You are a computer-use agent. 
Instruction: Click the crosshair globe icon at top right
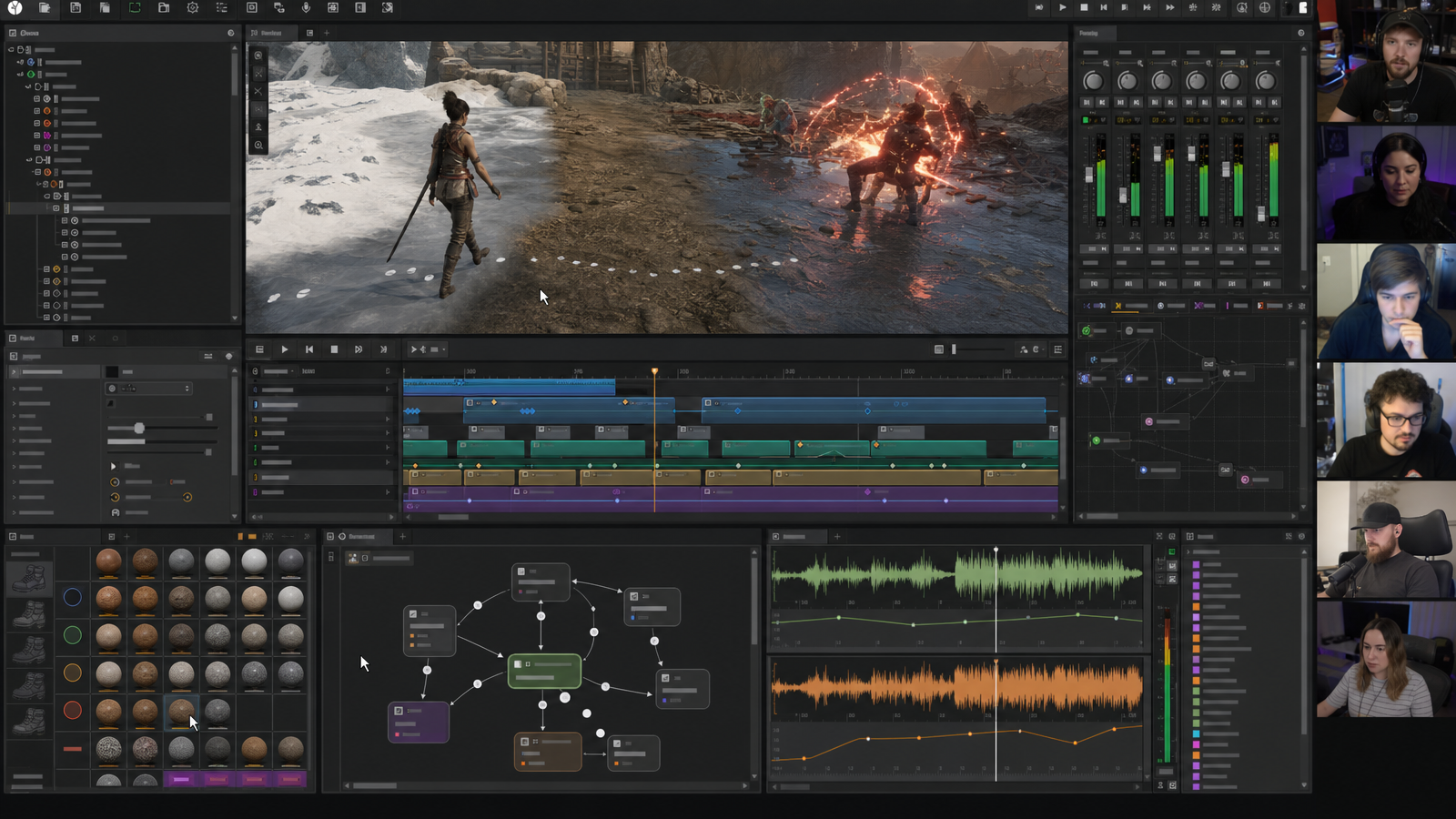1265,7
